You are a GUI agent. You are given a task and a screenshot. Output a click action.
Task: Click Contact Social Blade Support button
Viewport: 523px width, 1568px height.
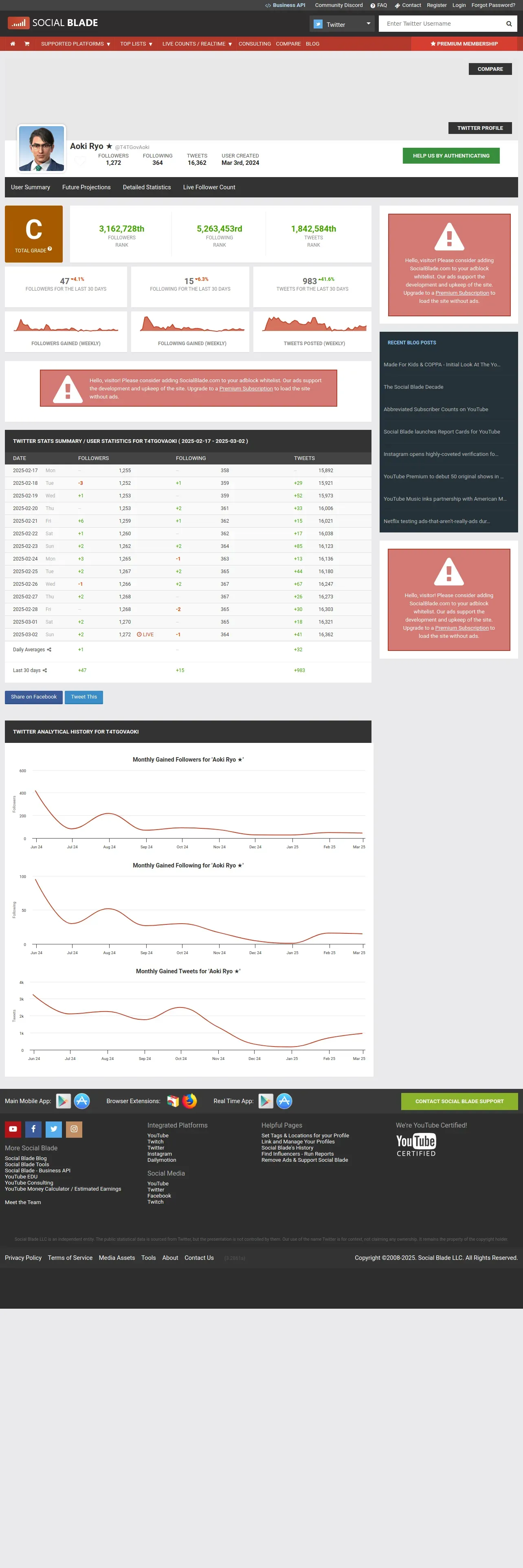pos(460,1101)
